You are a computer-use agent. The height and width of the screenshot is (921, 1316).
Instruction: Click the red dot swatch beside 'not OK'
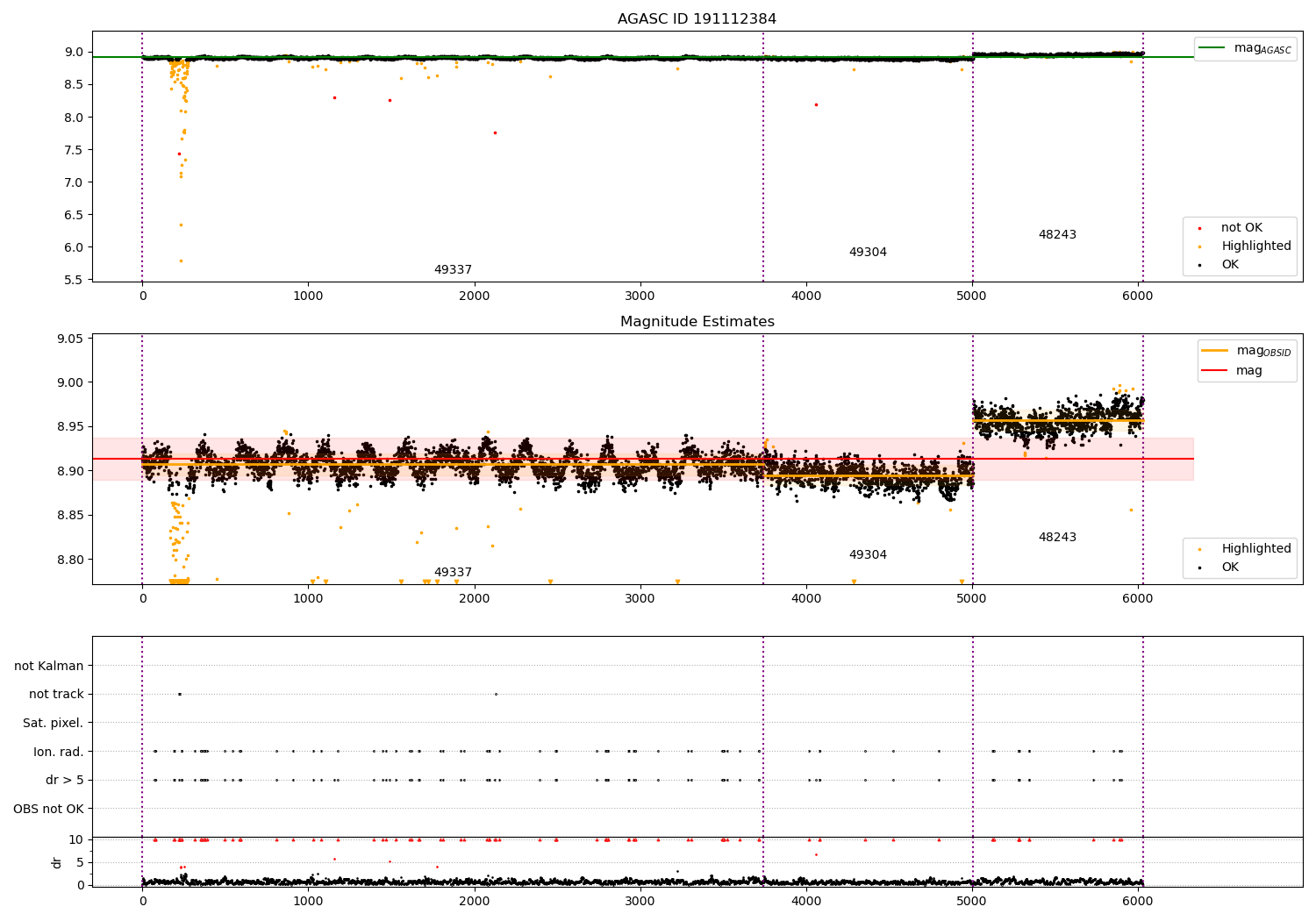point(1201,228)
